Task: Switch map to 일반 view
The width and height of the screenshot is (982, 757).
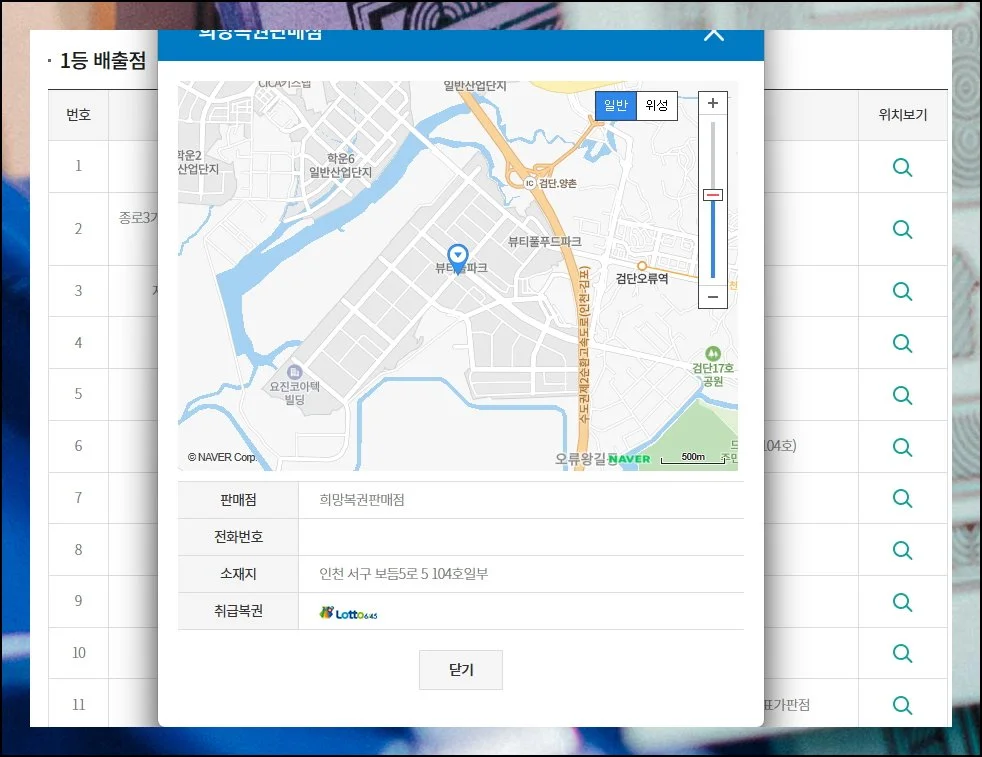Action: tap(616, 106)
